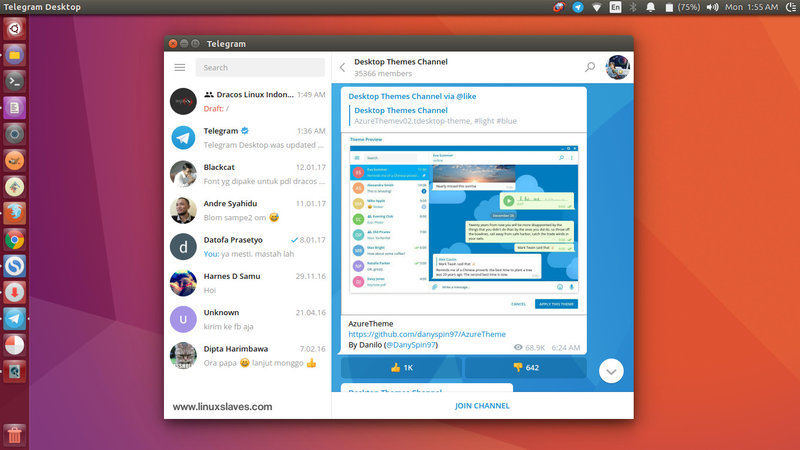Click the Search field in Telegram
Viewport: 800px width, 450px height.
pyautogui.click(x=260, y=67)
